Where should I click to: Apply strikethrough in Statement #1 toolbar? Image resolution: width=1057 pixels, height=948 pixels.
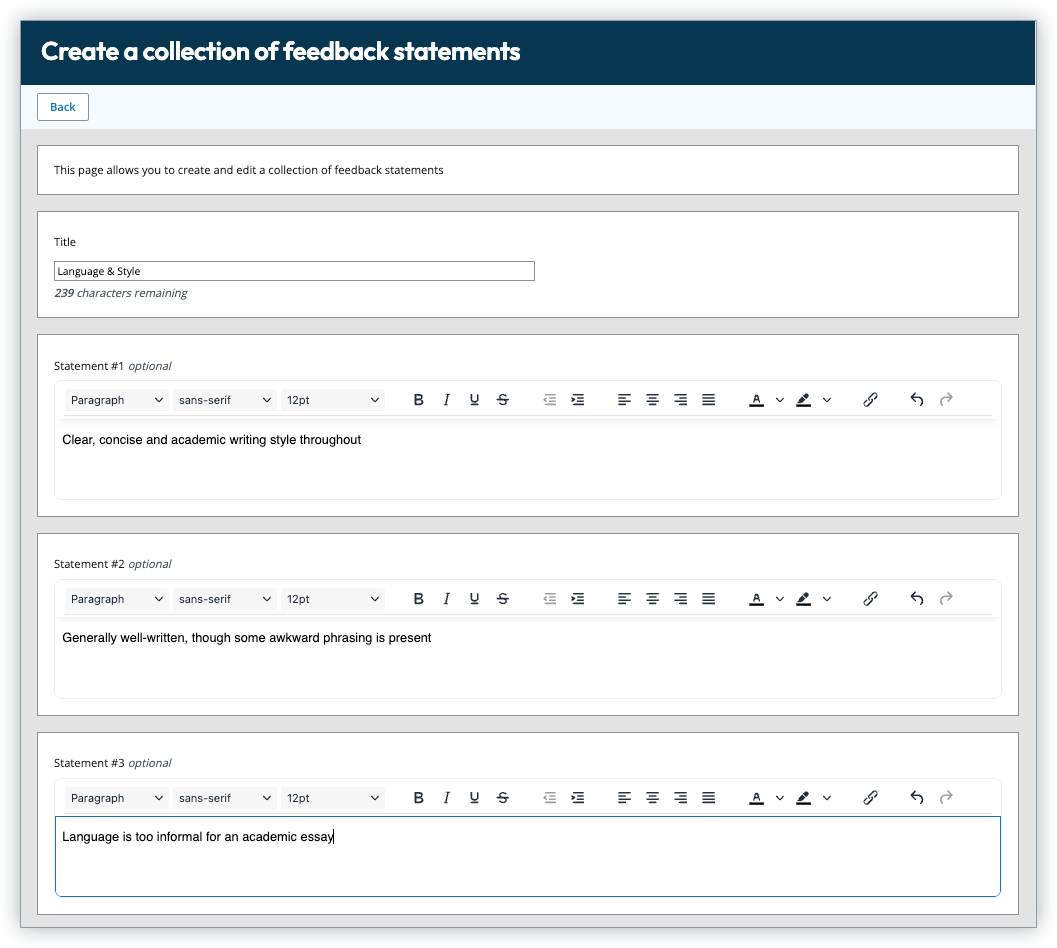click(x=503, y=400)
